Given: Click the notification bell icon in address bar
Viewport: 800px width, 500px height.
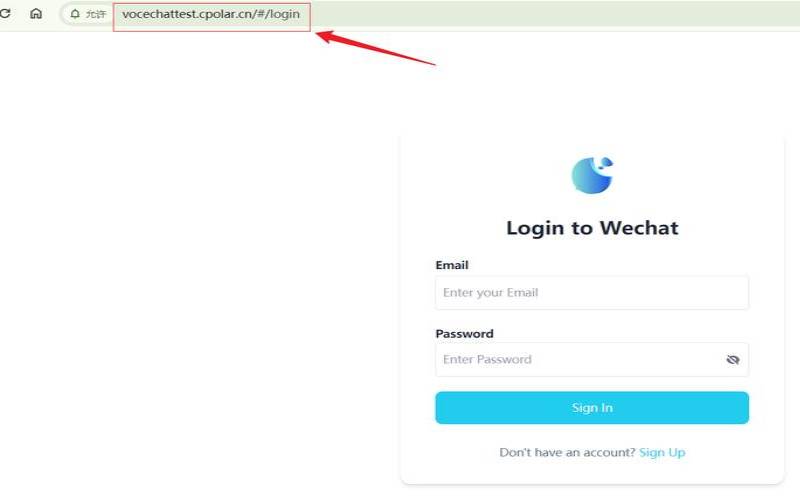Looking at the screenshot, I should (75, 14).
